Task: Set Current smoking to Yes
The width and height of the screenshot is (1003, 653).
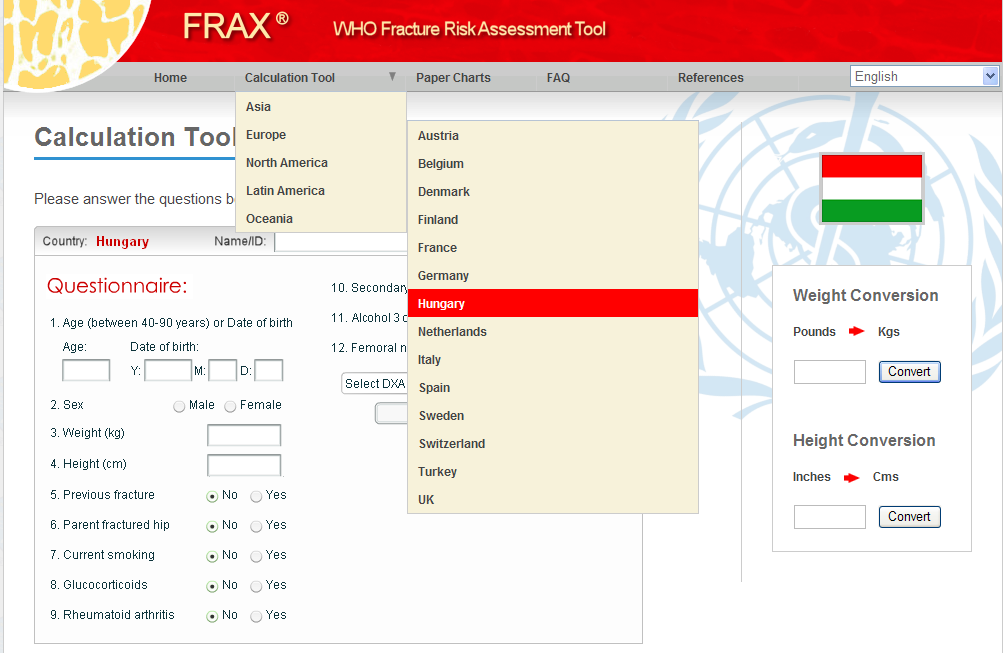Action: point(256,556)
